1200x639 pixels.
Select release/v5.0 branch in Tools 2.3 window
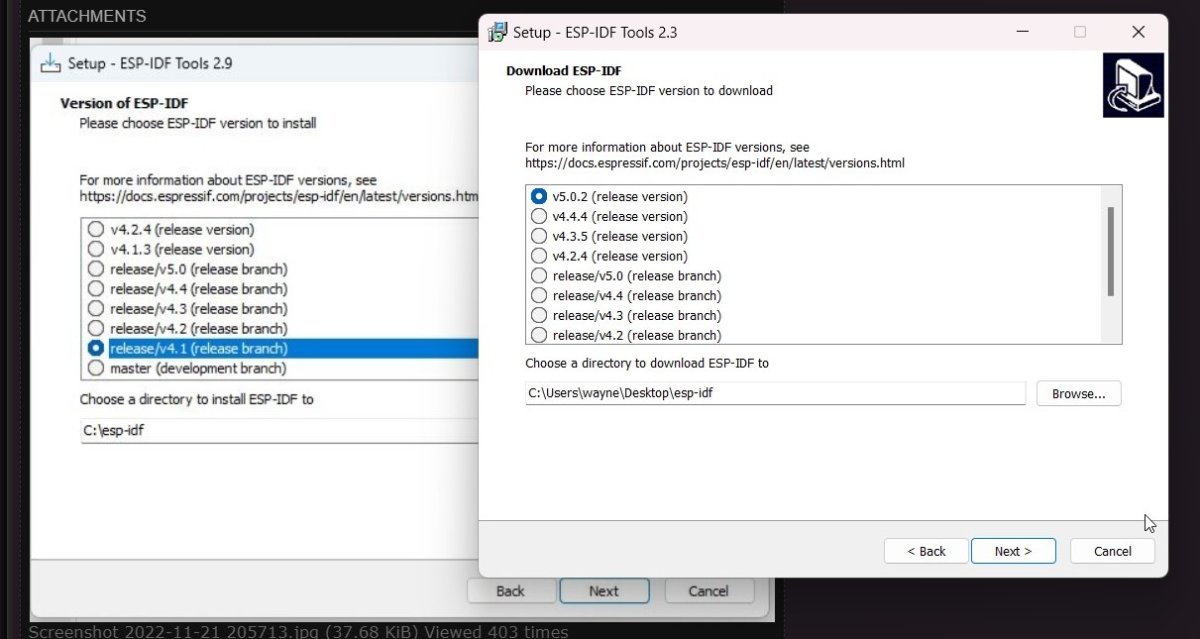pyautogui.click(x=540, y=276)
